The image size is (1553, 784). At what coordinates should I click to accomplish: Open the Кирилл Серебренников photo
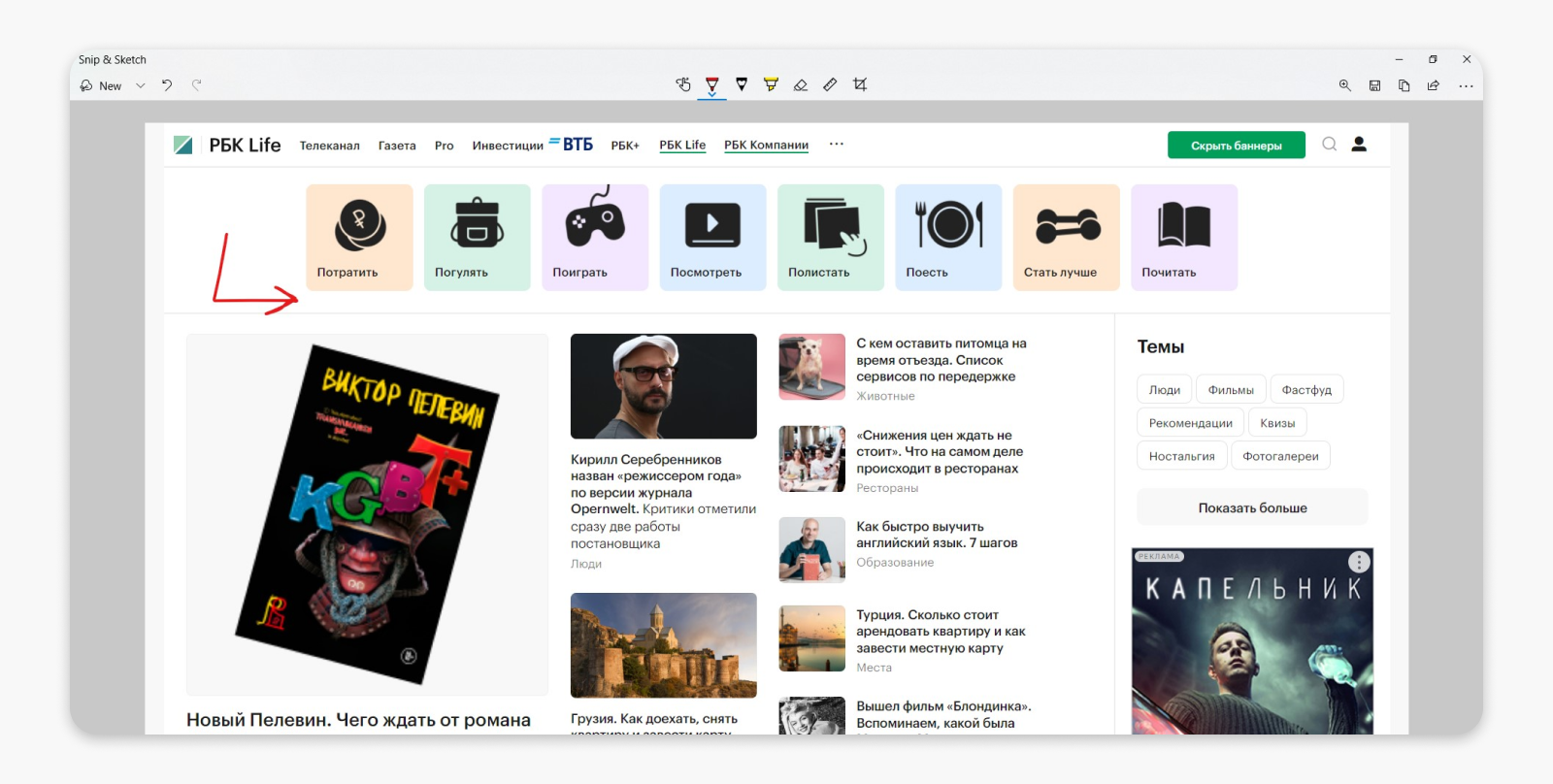pos(664,386)
